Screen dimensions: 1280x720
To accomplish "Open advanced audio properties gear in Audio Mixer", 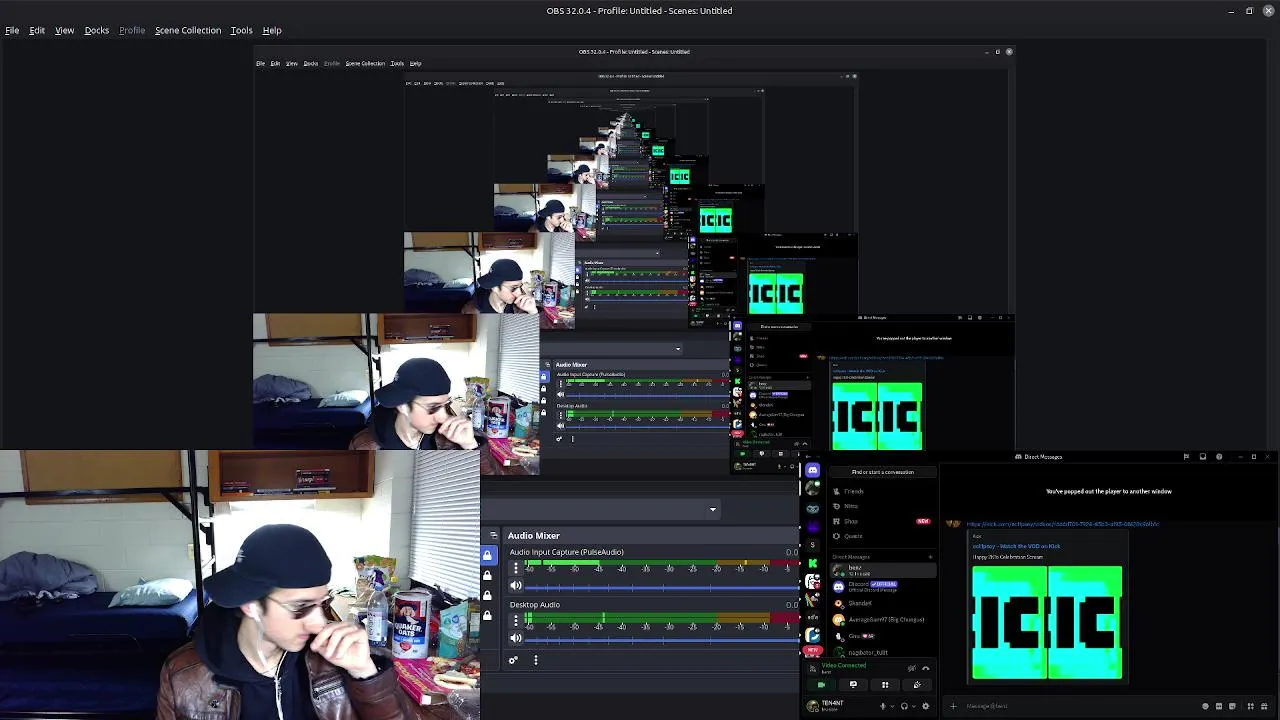I will (x=513, y=660).
